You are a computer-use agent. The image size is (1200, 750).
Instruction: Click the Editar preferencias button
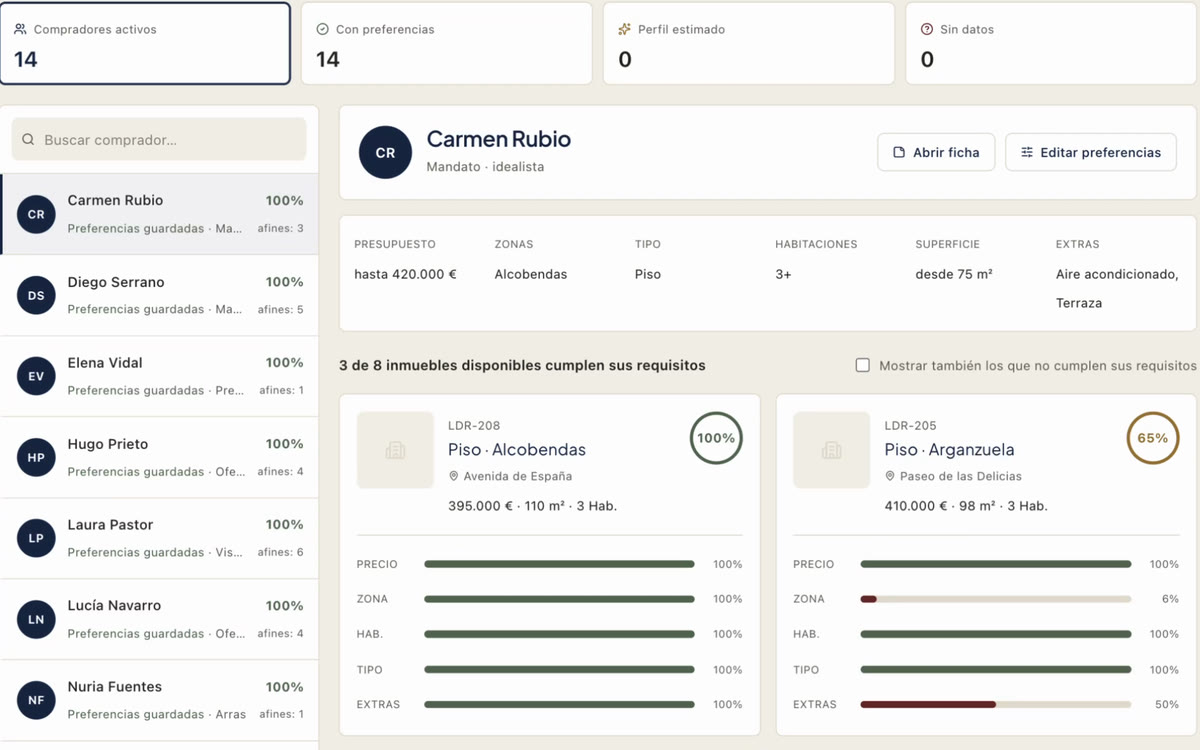(x=1091, y=153)
